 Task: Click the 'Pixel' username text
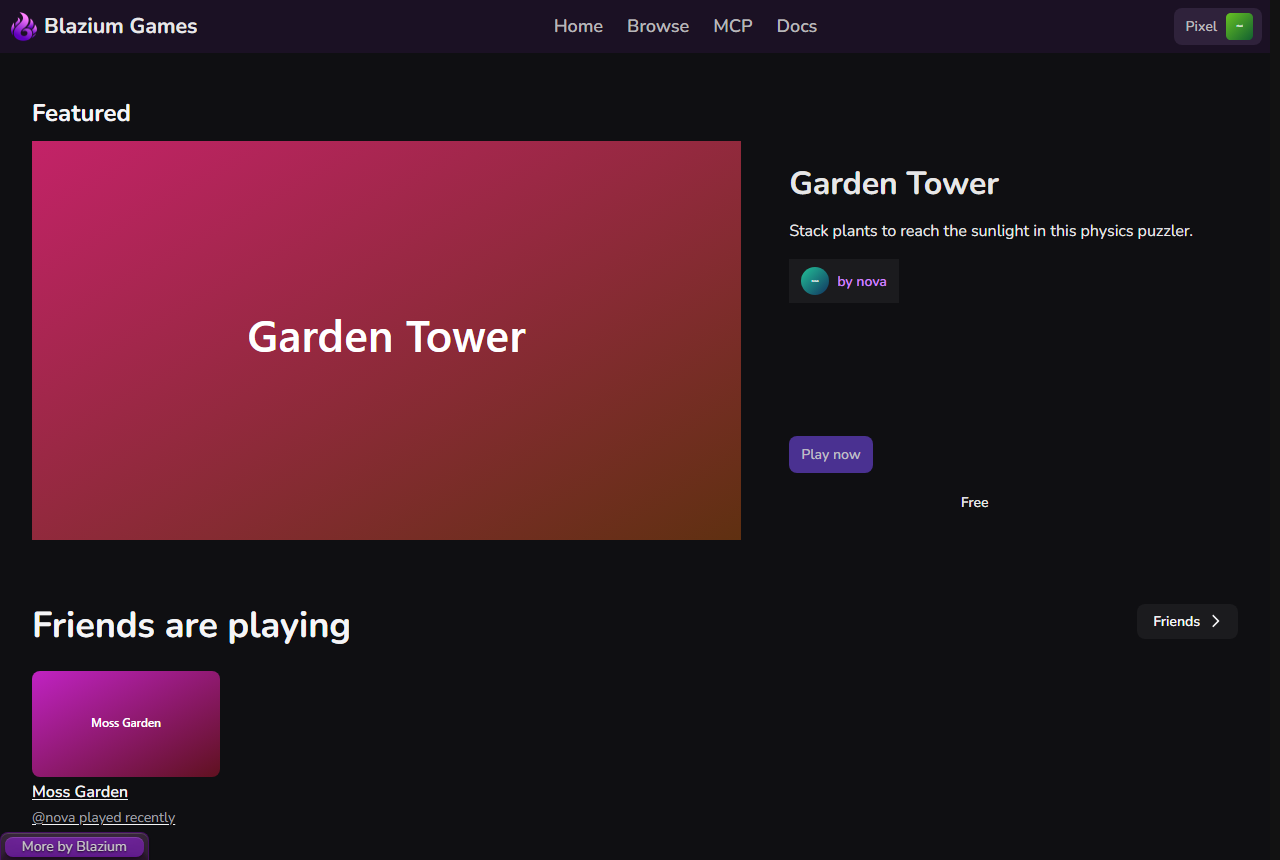click(x=1201, y=26)
